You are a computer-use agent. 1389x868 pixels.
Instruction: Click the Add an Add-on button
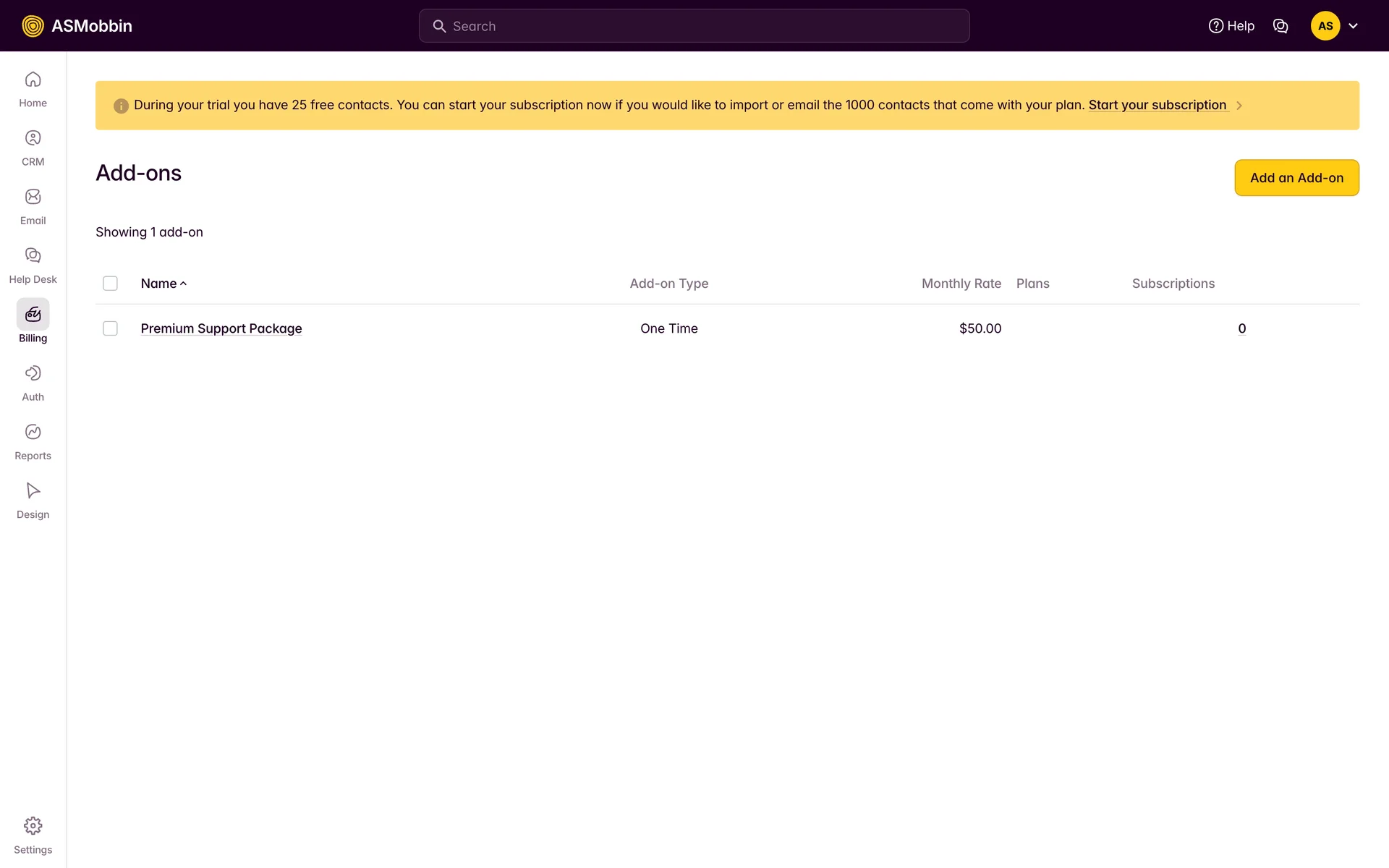click(1296, 178)
